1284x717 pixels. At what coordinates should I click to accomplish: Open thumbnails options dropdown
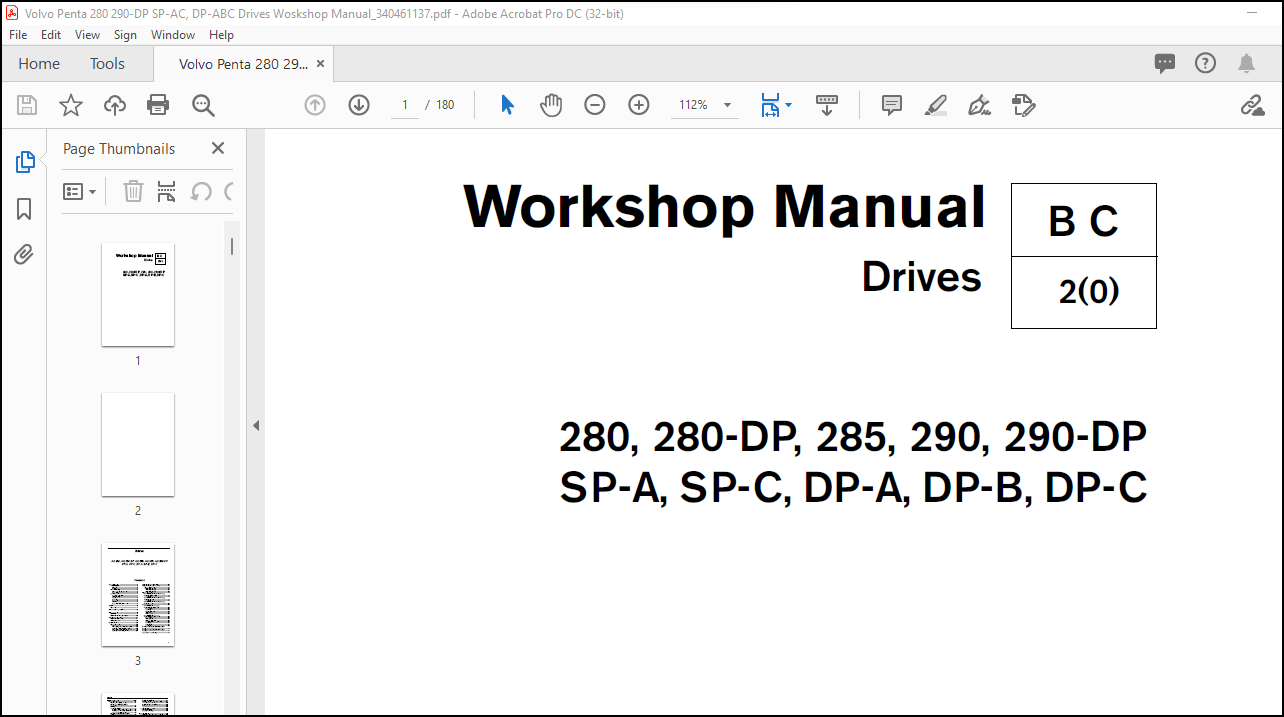tap(80, 191)
